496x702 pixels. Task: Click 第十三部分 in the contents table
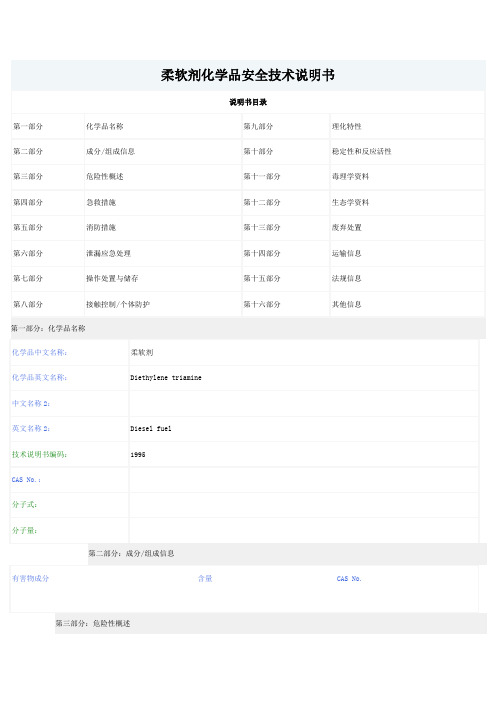click(x=262, y=227)
